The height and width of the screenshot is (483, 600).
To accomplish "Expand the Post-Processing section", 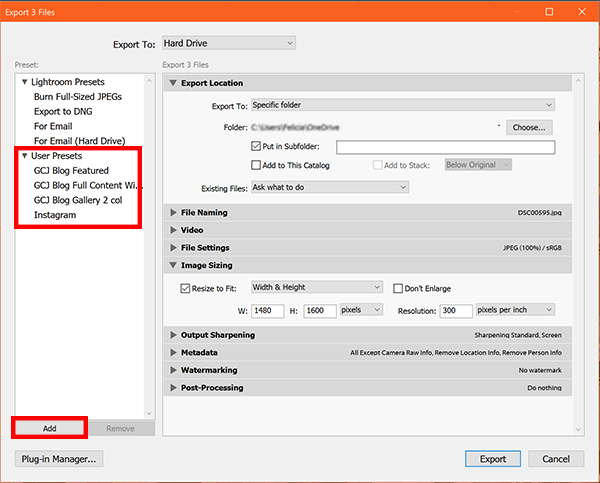I will click(x=173, y=388).
